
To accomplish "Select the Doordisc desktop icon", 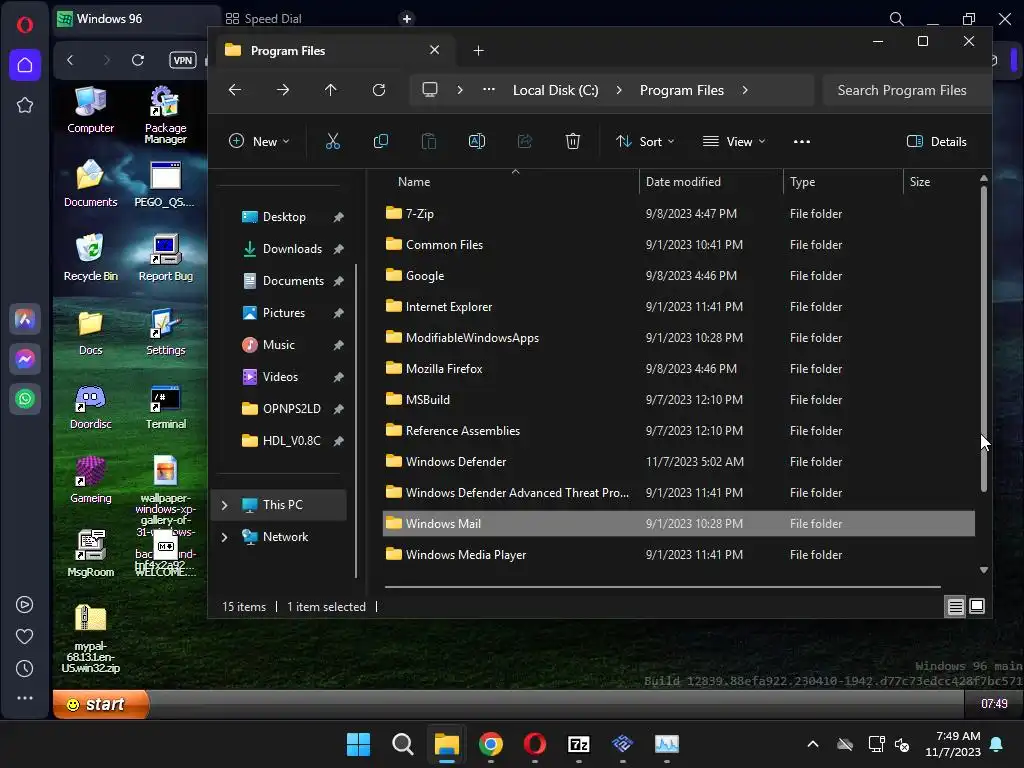I will pyautogui.click(x=91, y=406).
